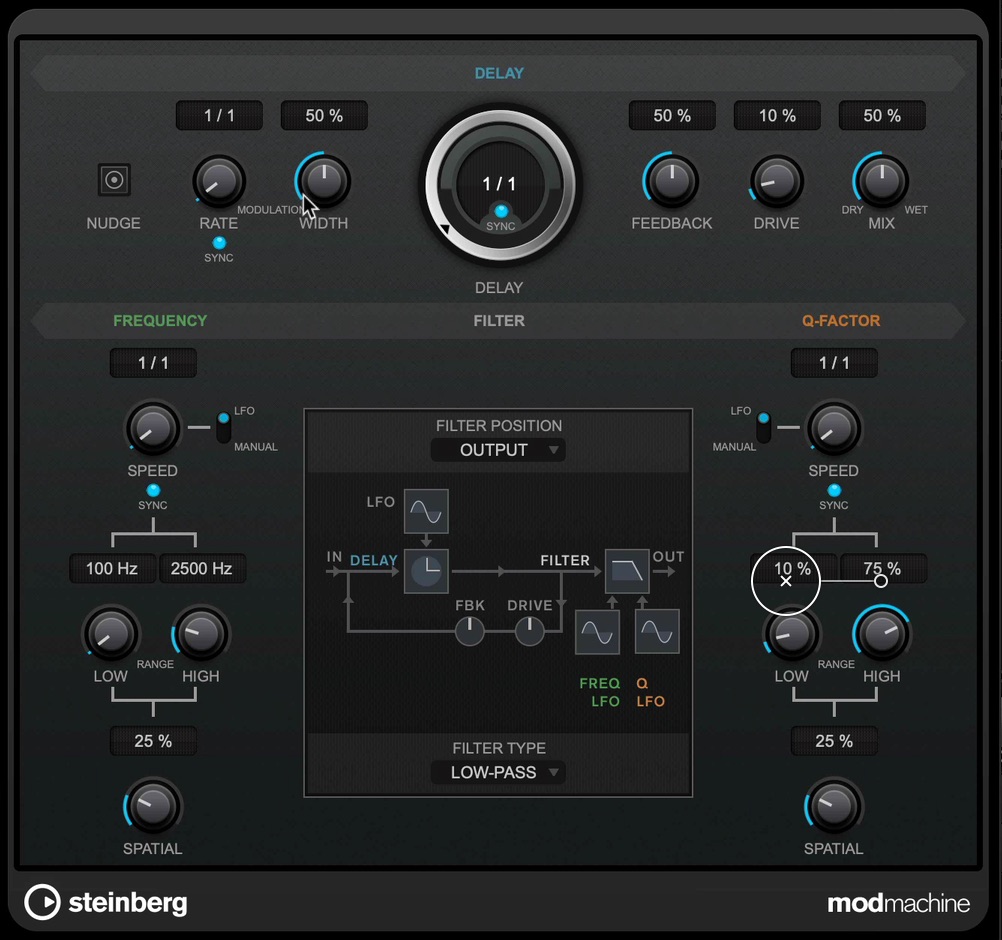Image resolution: width=1002 pixels, height=940 pixels.
Task: Click the Frequency section header
Action: click(160, 321)
